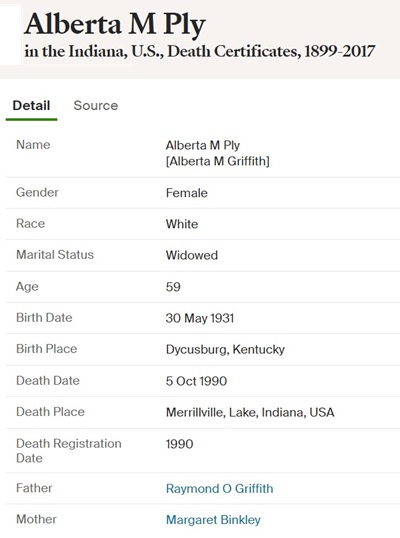This screenshot has width=400, height=538.
Task: Click the 'Race' field label
Action: click(x=30, y=223)
